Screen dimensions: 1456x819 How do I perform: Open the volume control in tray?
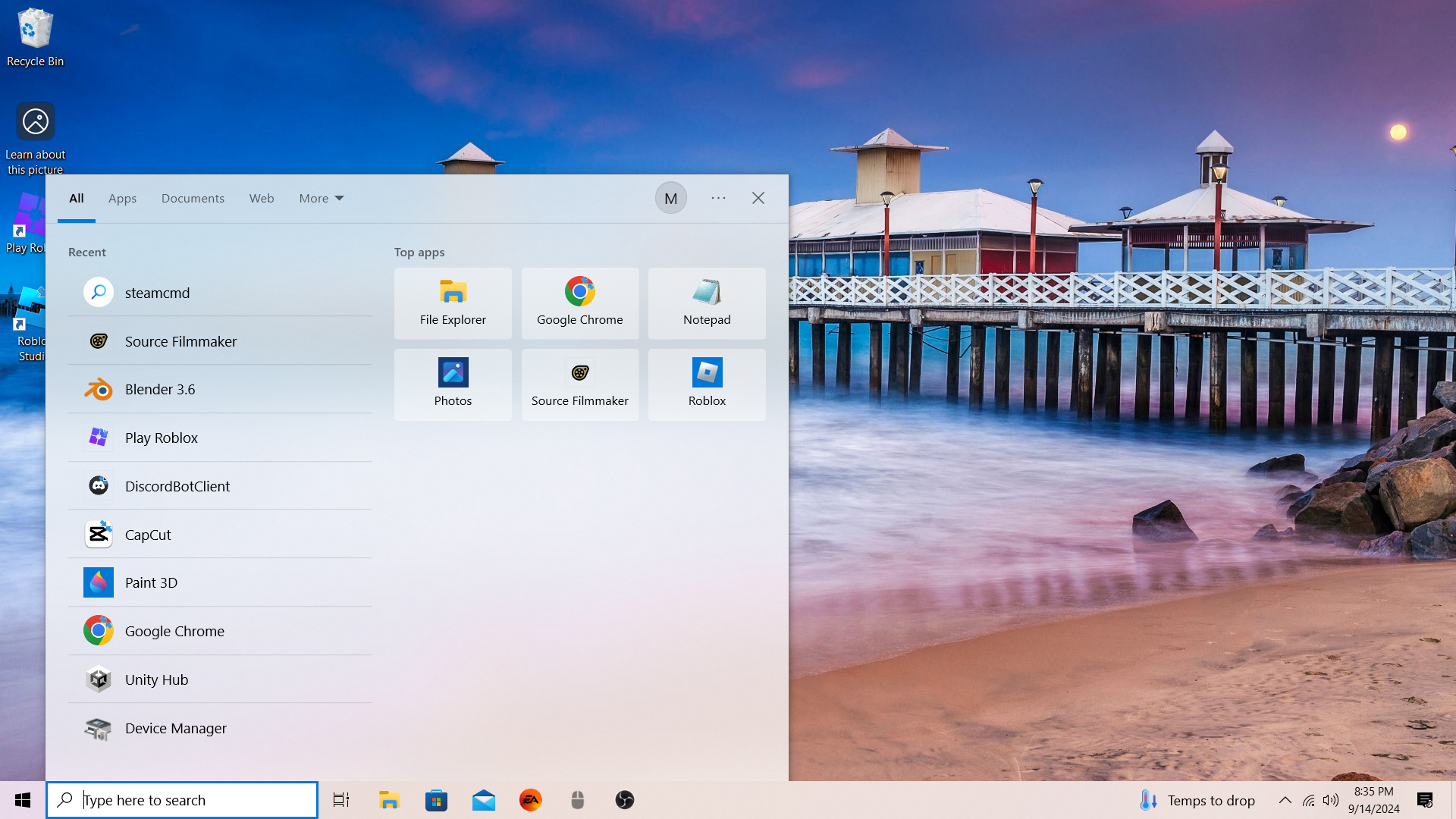[1330, 800]
